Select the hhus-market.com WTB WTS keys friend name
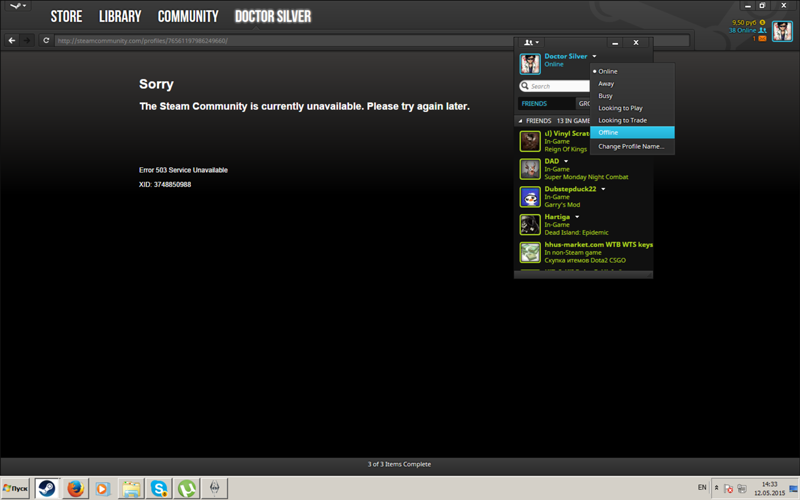This screenshot has height=500, width=800. click(x=598, y=245)
